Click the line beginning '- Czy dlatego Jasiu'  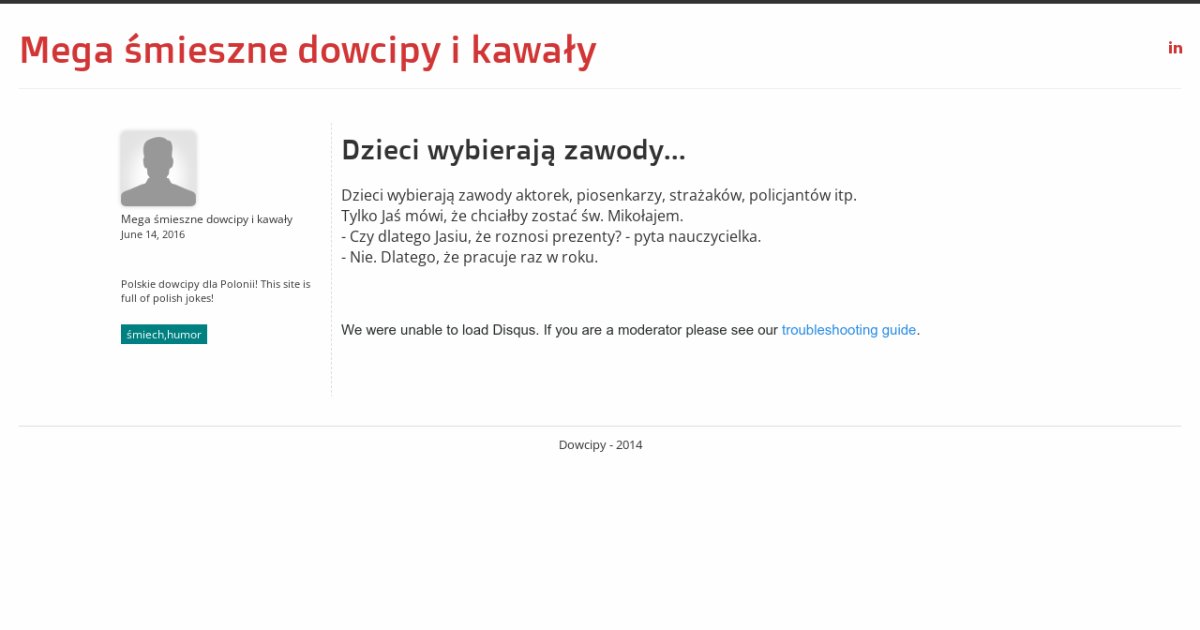[550, 237]
